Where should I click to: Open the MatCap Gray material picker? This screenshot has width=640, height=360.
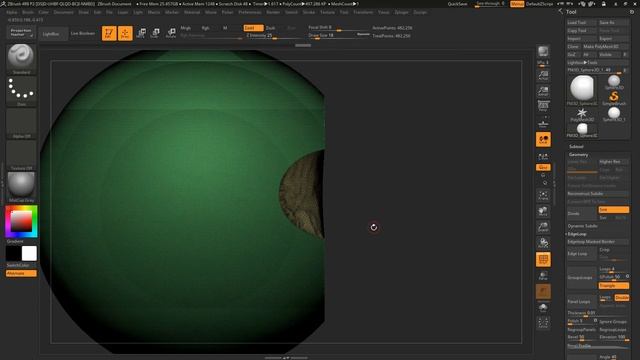coord(21,187)
